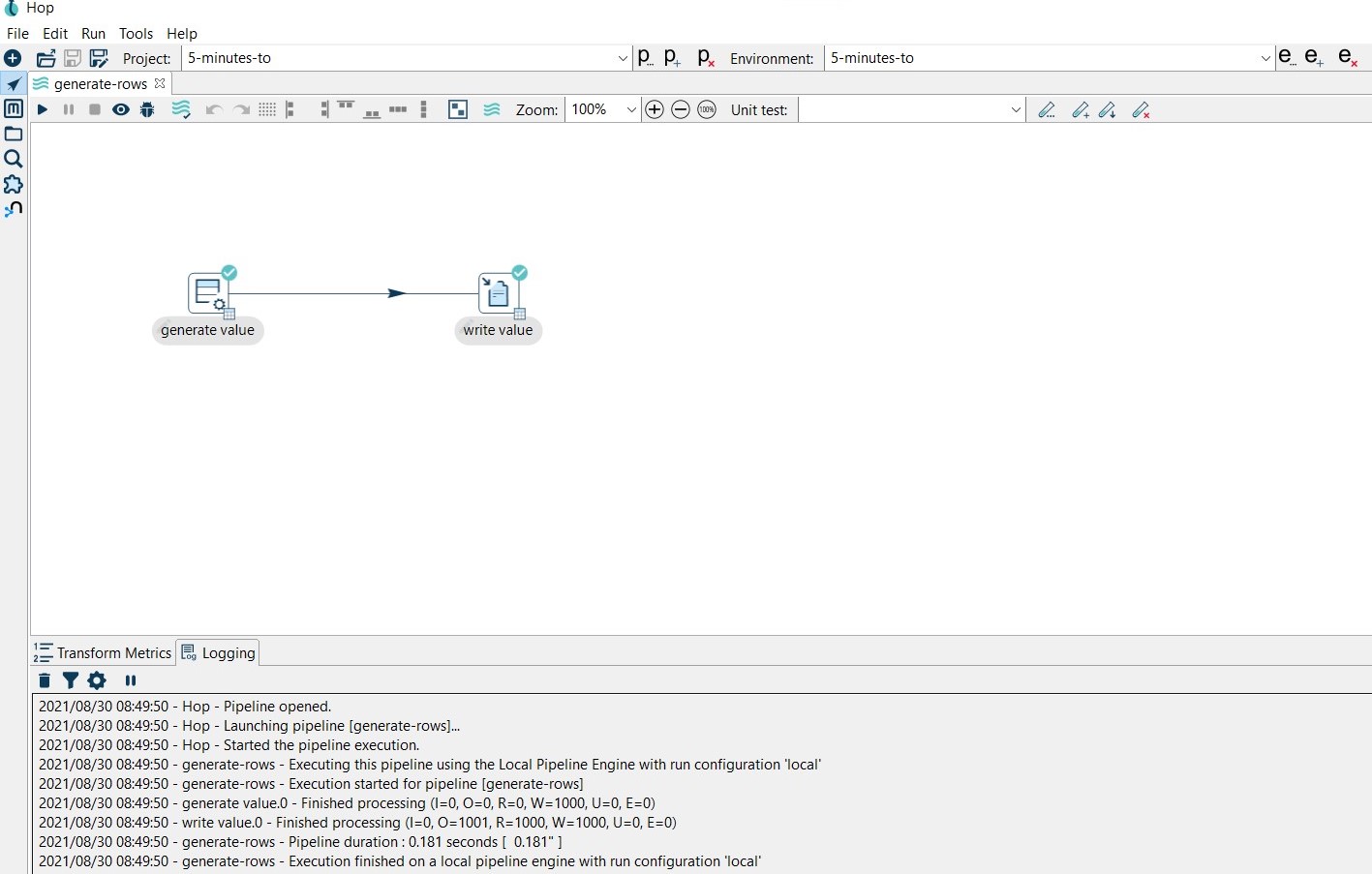Toggle the snap to grid icon
This screenshot has width=1372, height=874.
pyautogui.click(x=267, y=110)
